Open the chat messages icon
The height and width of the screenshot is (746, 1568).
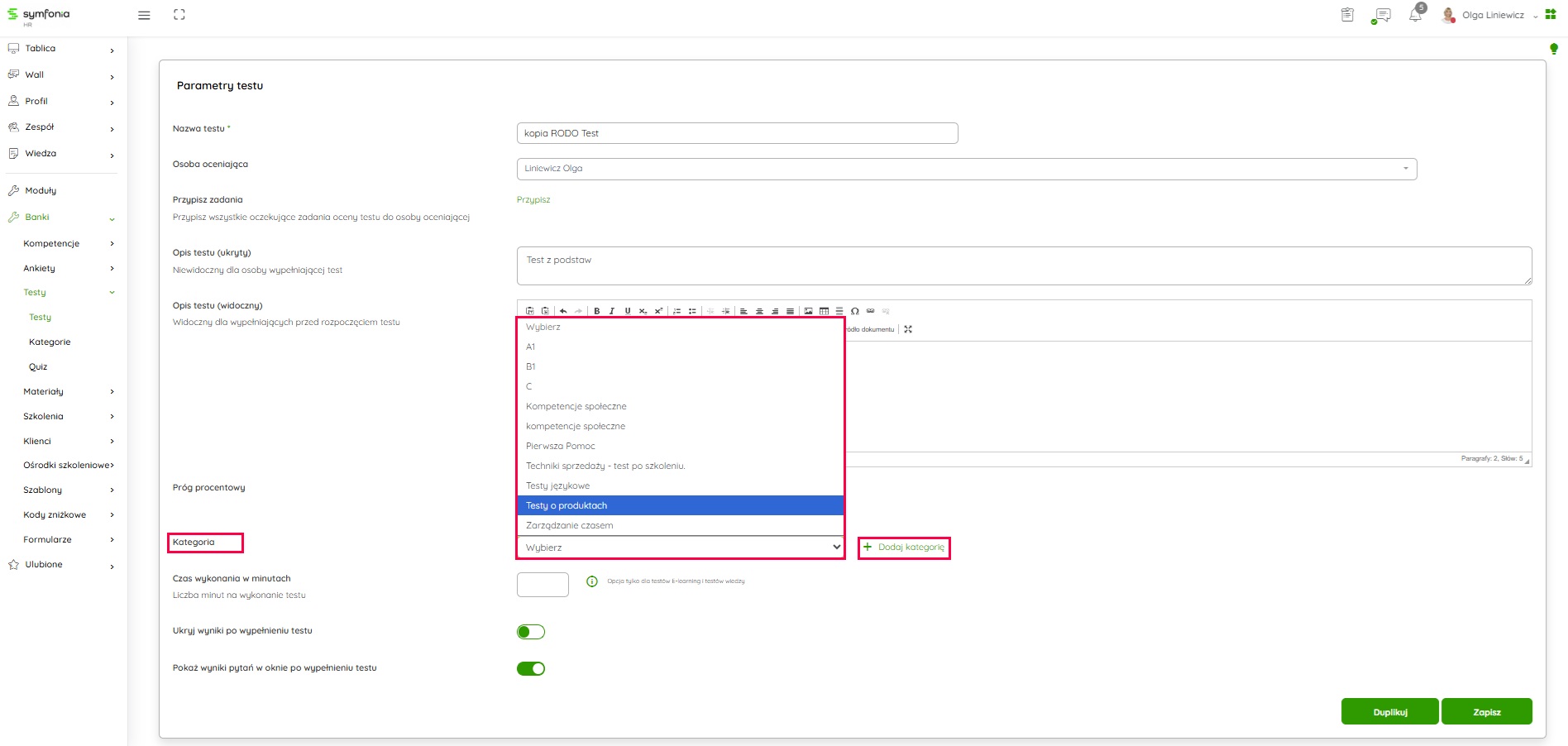(x=1380, y=16)
